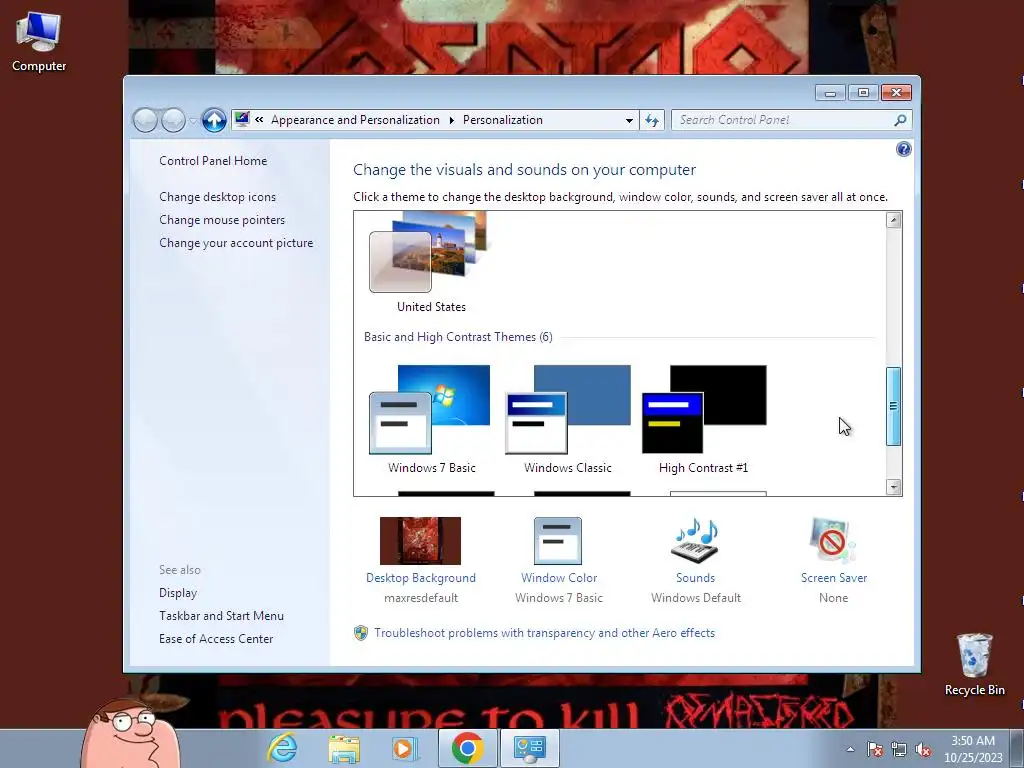
Task: Apply the High Contrast #1 theme
Action: pos(704,409)
